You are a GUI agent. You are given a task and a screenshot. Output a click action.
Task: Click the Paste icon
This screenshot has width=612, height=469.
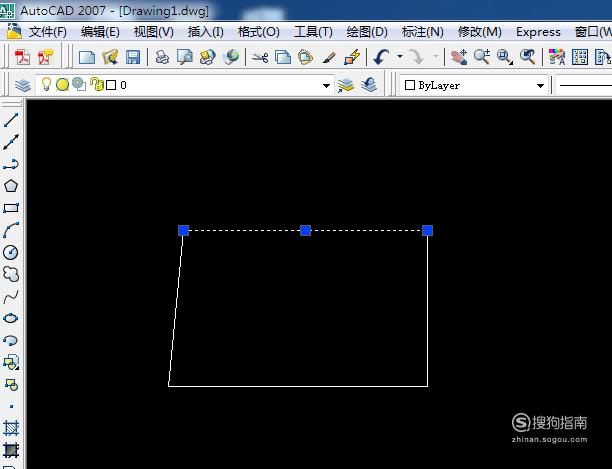305,57
